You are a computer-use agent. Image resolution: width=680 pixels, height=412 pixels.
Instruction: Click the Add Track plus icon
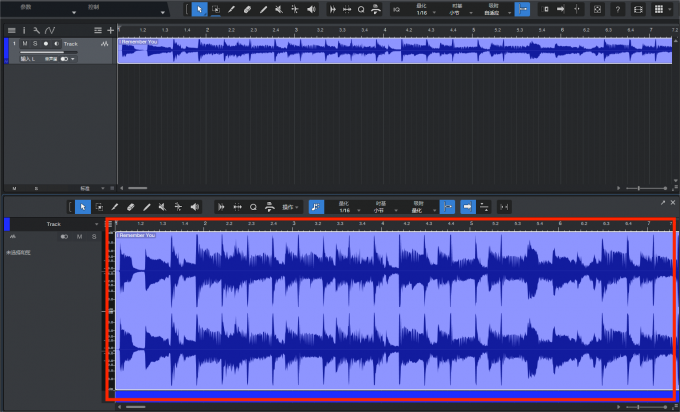tap(110, 30)
